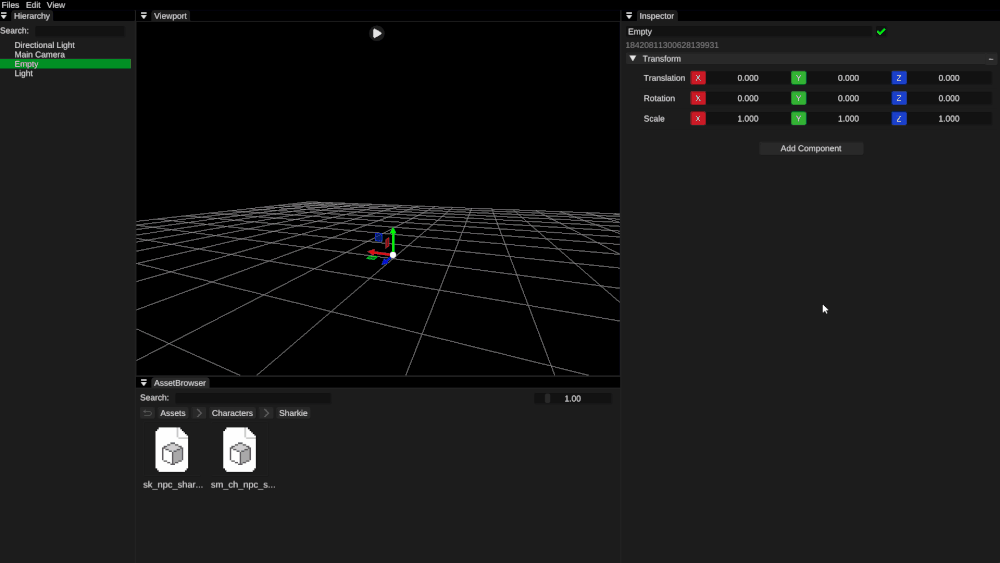Click the green Y label beside Rotation
The width and height of the screenshot is (1000, 563).
pyautogui.click(x=798, y=98)
